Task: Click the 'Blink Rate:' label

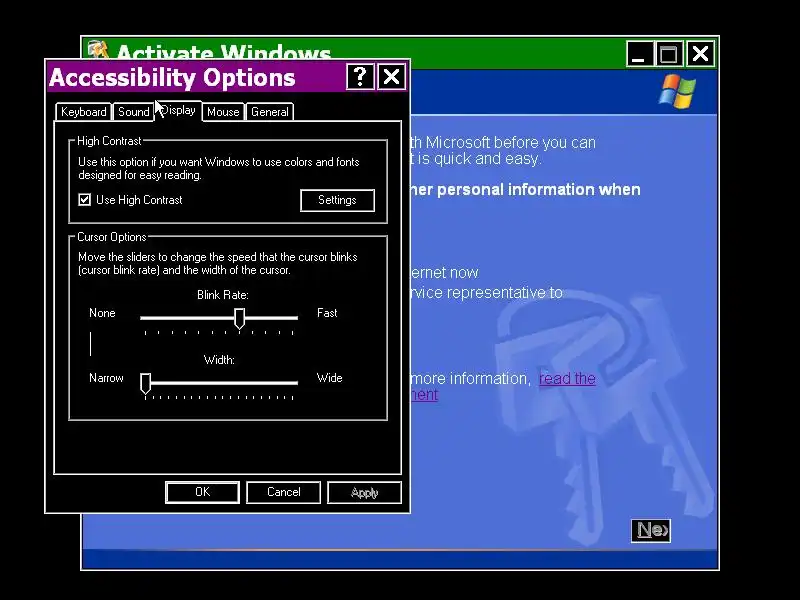Action: point(223,295)
